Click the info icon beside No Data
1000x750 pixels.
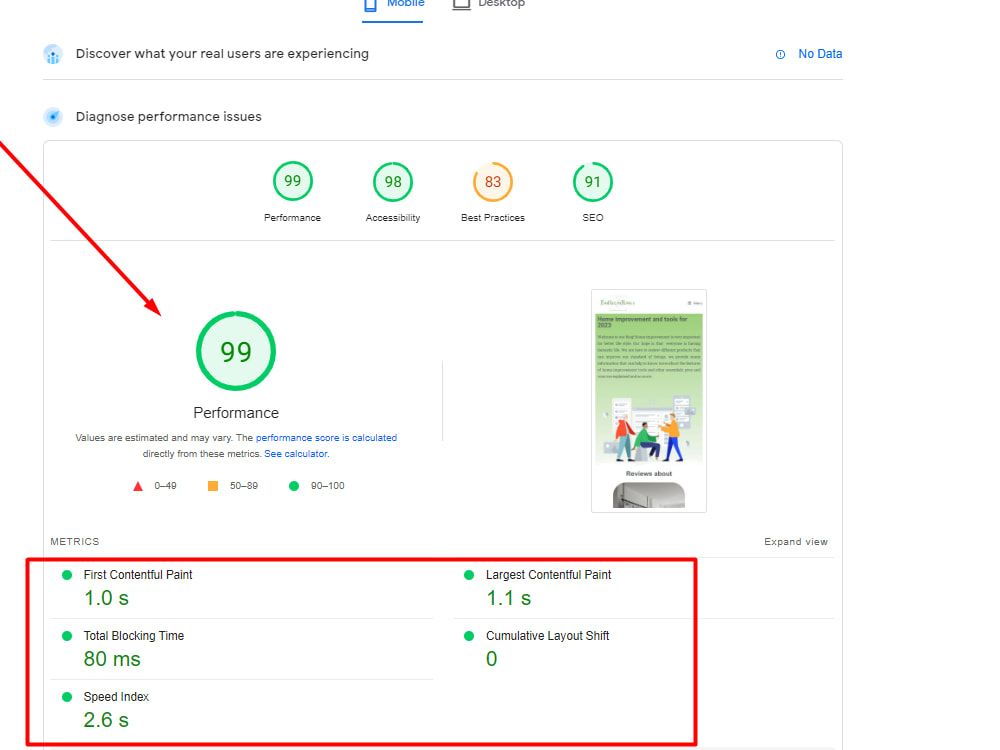pos(780,55)
